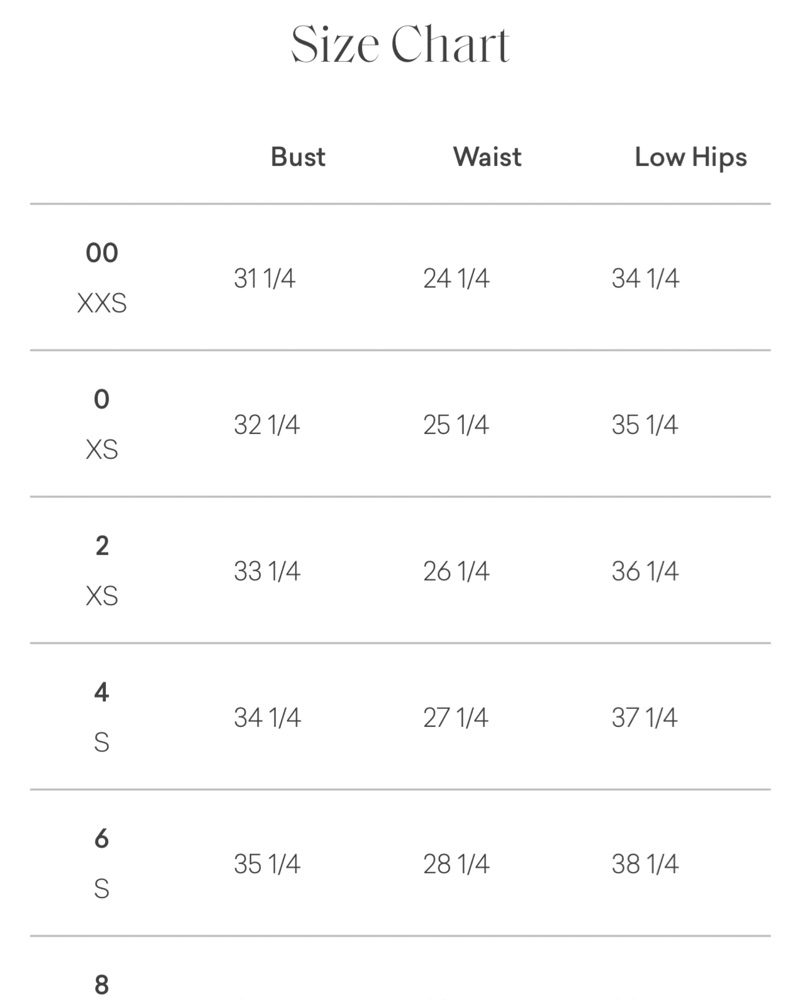Click the size 6 row label
Screen dimensions: 801x1000
point(102,839)
